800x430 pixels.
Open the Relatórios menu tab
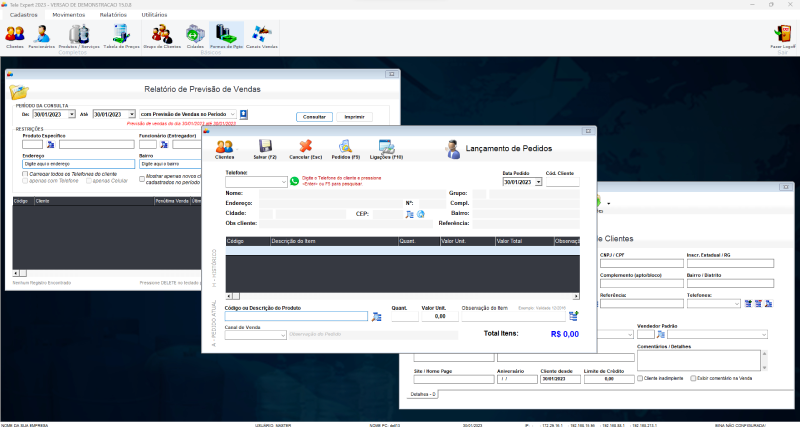coord(113,15)
